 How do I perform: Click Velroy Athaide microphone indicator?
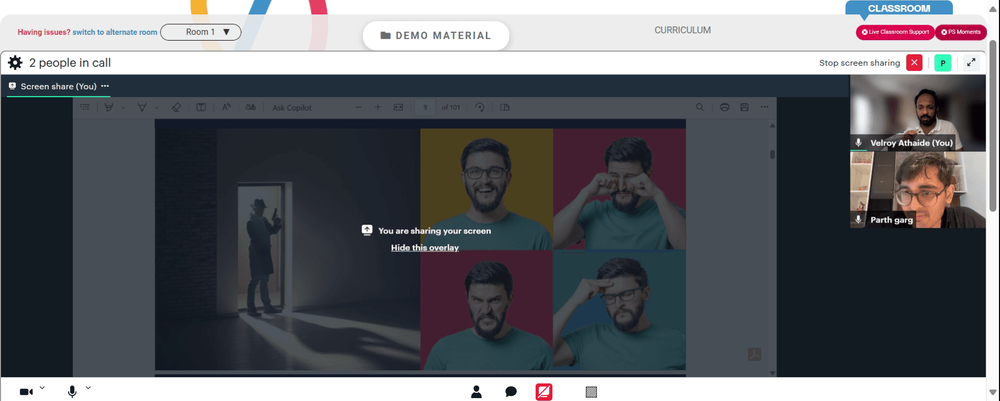858,143
